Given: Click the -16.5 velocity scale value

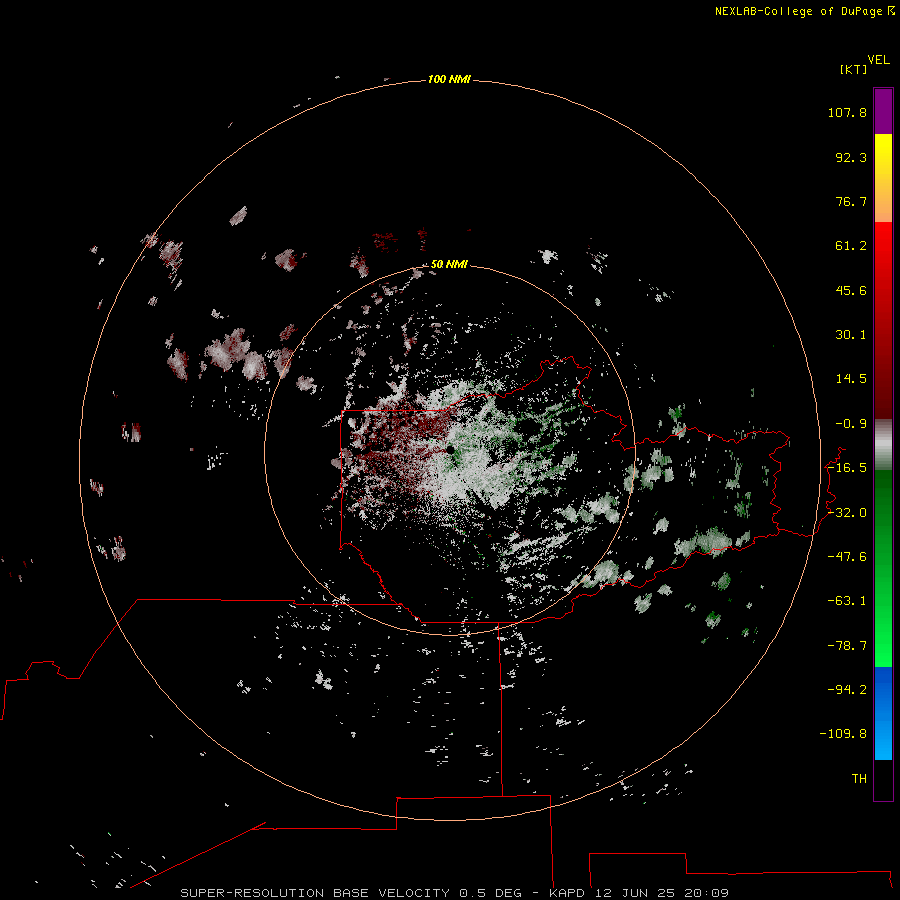Looking at the screenshot, I should click(847, 468).
